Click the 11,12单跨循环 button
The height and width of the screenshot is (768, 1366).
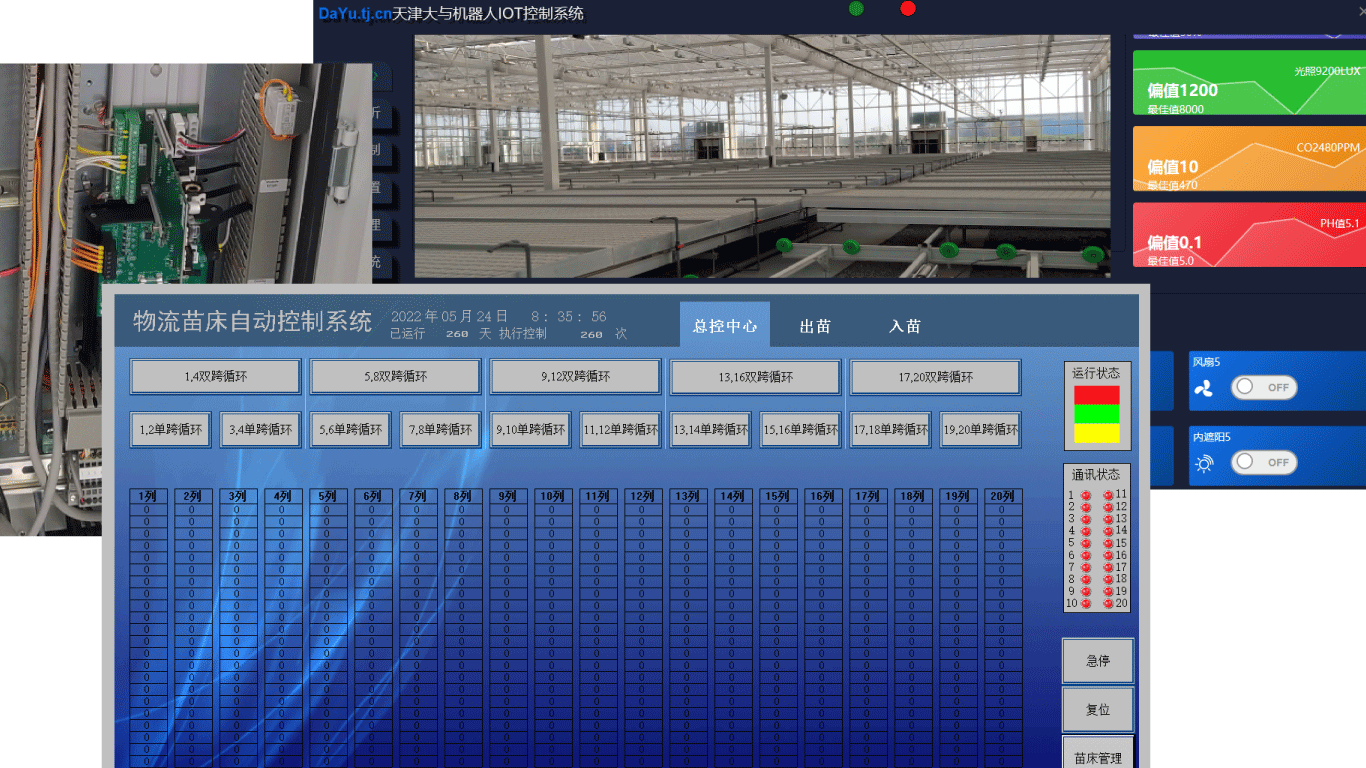[x=620, y=430]
